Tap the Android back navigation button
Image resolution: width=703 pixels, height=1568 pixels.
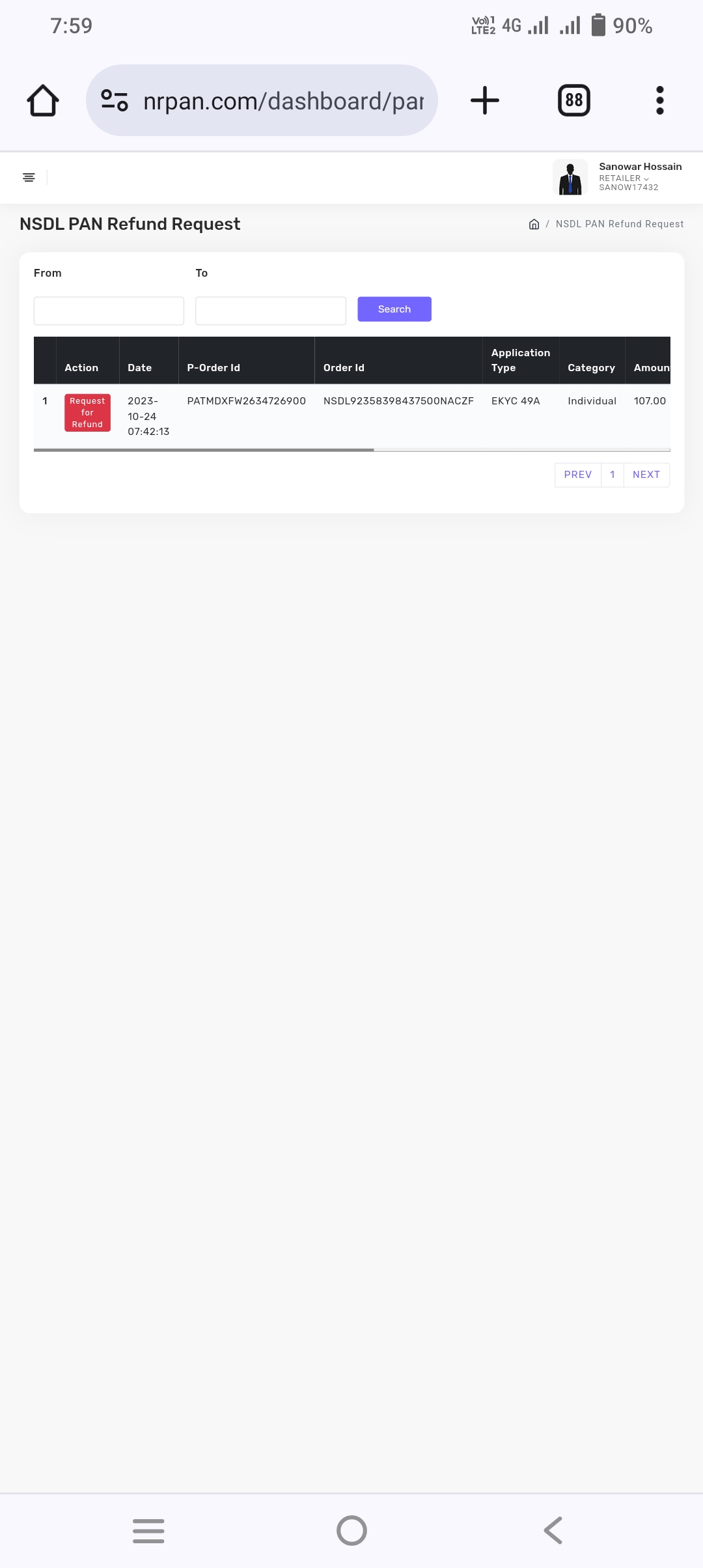coord(553,1530)
